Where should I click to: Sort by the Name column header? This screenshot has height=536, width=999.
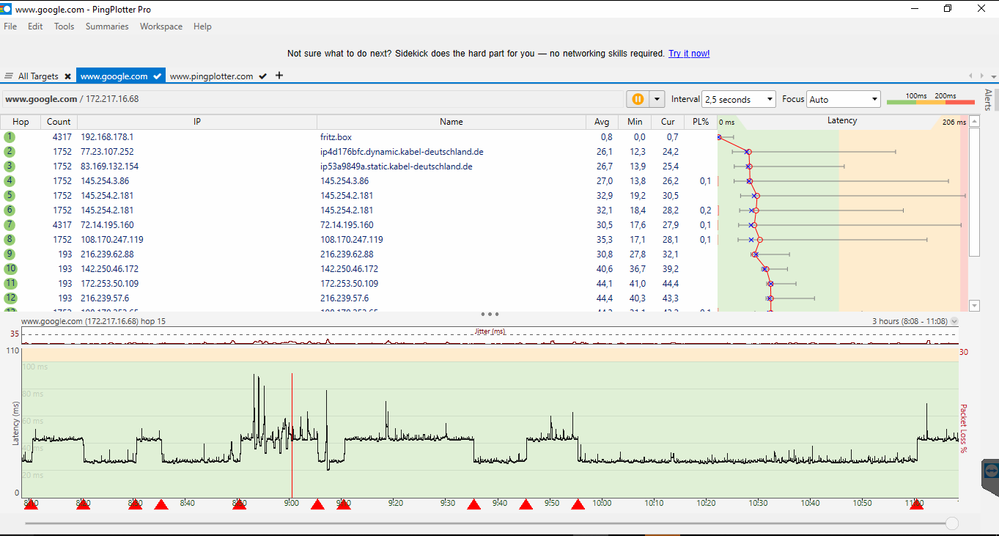pos(451,122)
